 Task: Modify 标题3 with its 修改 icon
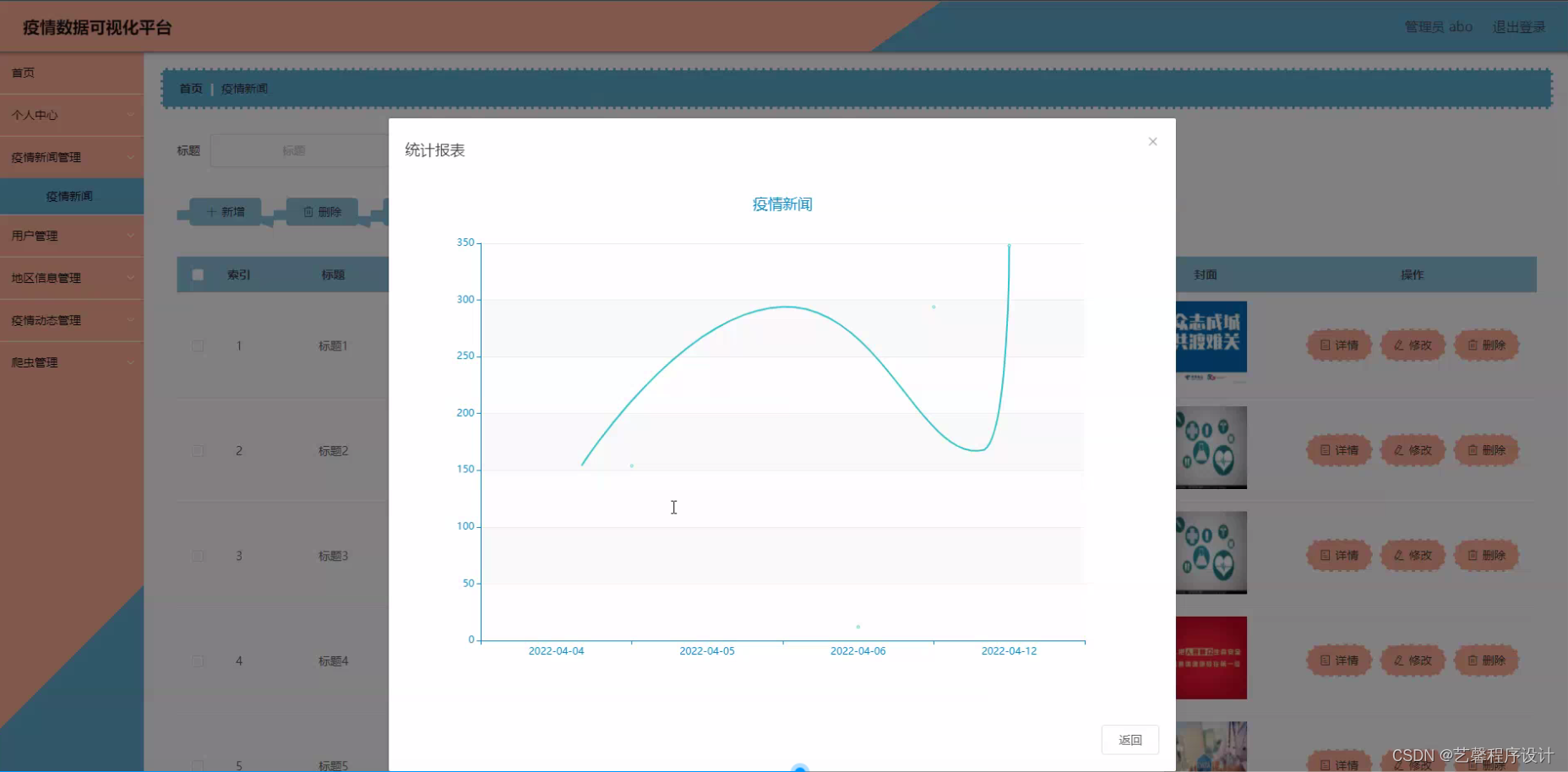[1412, 555]
